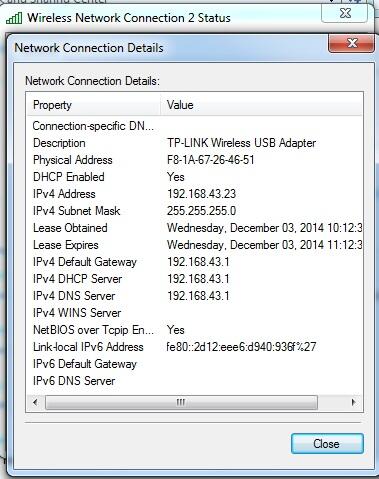This screenshot has width=379, height=479.
Task: Click the Value column header
Action: pos(261,105)
